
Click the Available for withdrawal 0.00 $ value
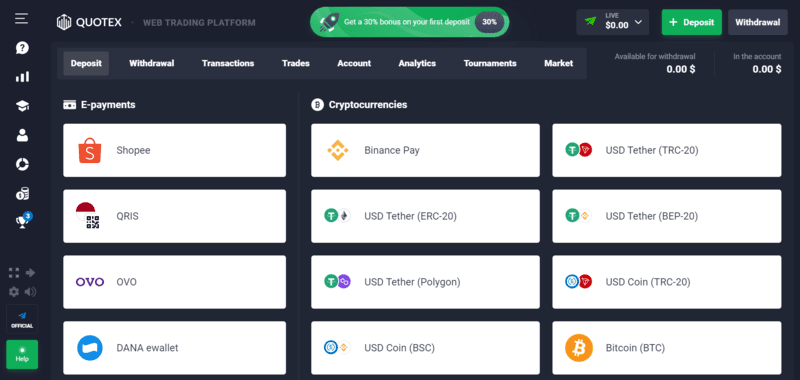point(681,69)
